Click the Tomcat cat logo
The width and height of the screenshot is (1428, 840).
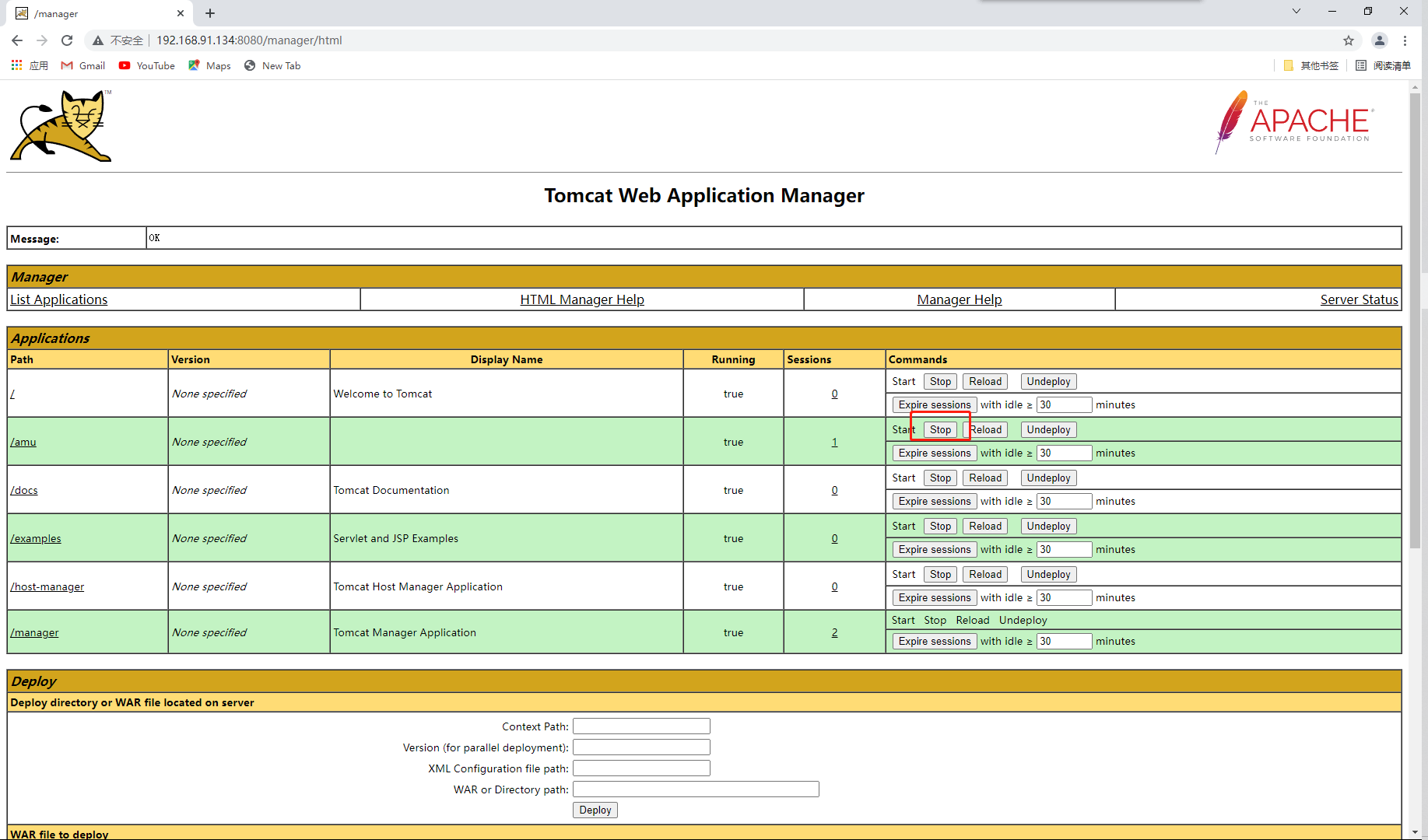point(61,126)
